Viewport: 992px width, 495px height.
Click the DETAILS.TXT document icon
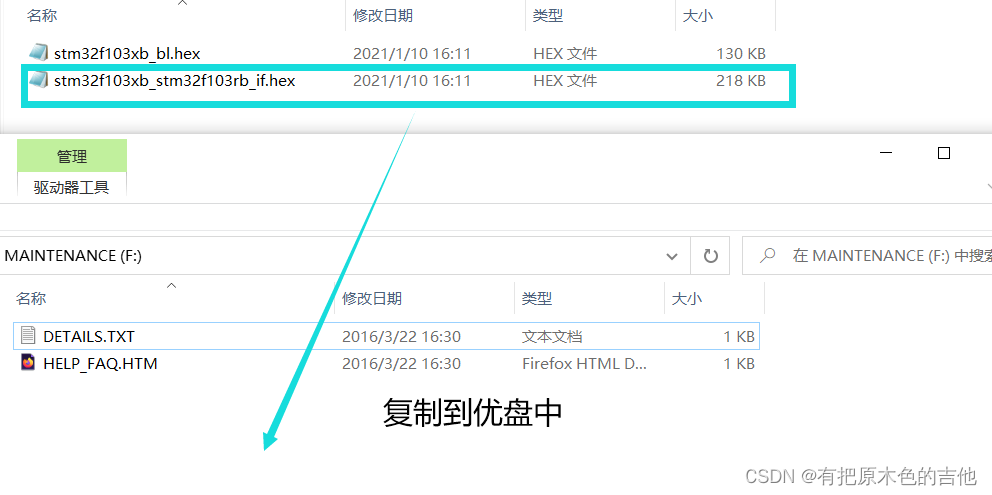(x=28, y=335)
